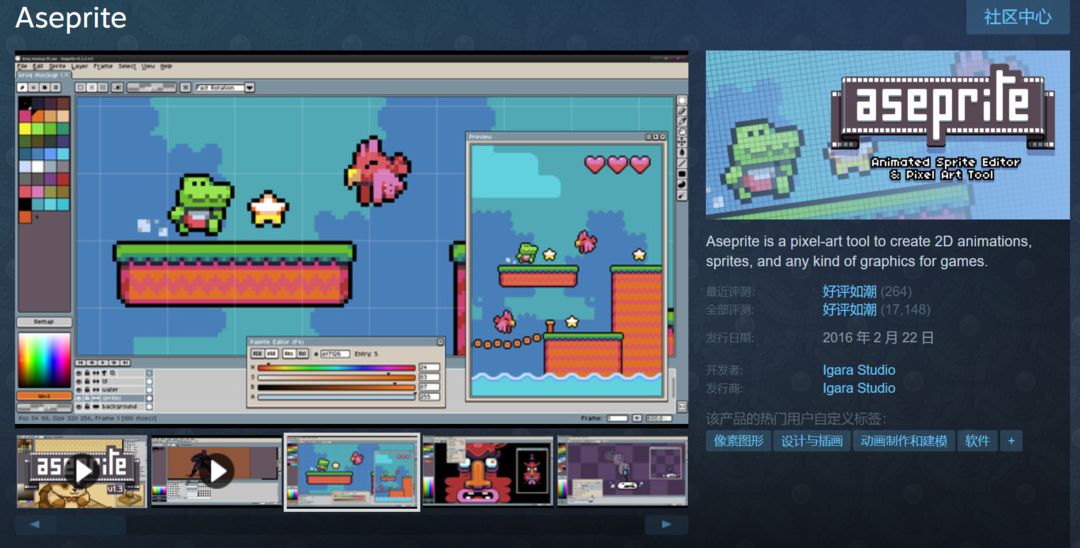This screenshot has height=548, width=1080.
Task: Open the 像素图形 tag
Action: 738,441
